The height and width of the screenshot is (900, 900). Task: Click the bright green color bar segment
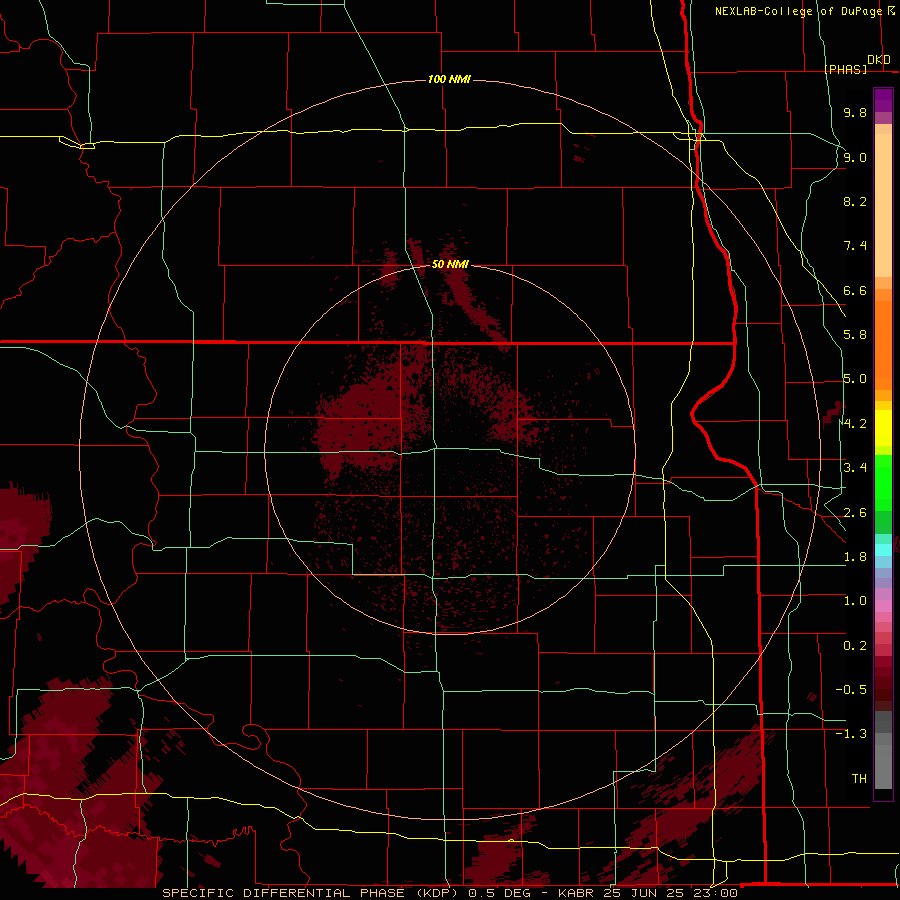(883, 482)
